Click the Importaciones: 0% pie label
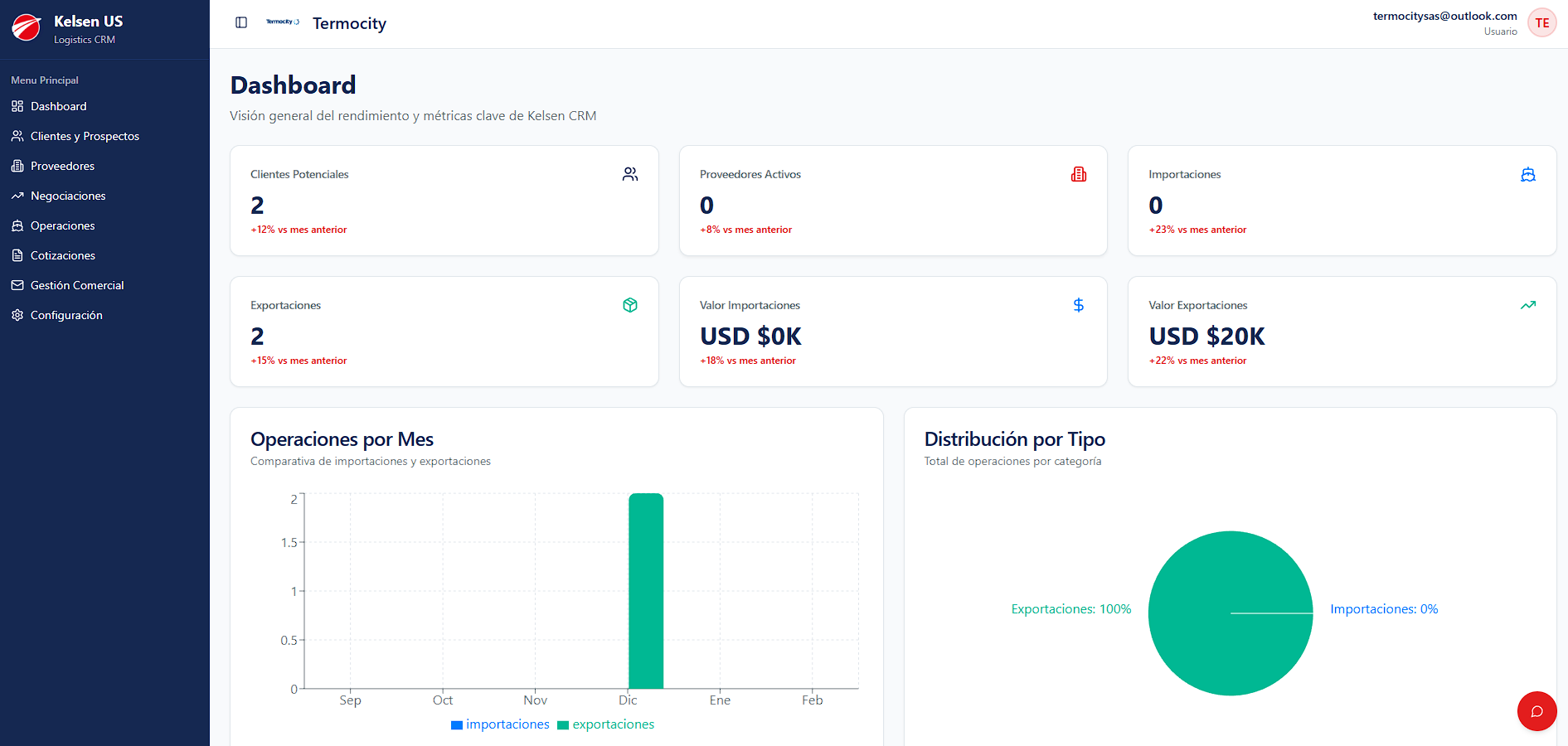 pos(1384,609)
